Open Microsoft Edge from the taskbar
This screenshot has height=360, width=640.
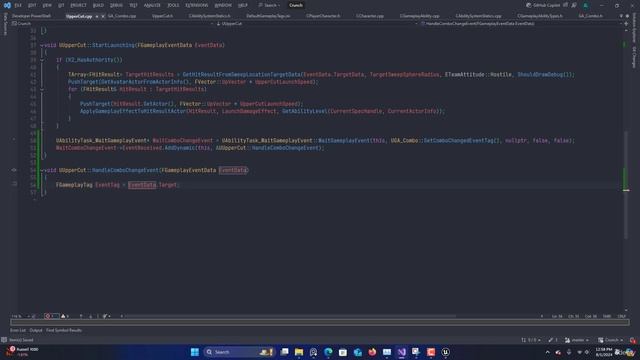(x=328, y=352)
